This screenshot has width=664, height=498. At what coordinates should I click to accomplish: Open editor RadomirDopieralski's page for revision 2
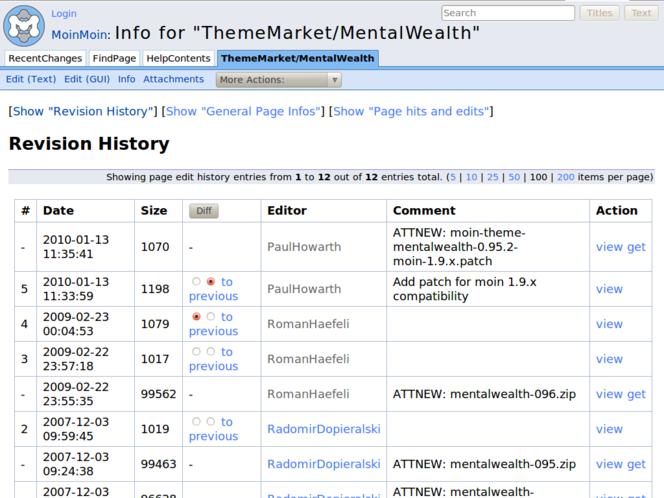click(x=323, y=429)
